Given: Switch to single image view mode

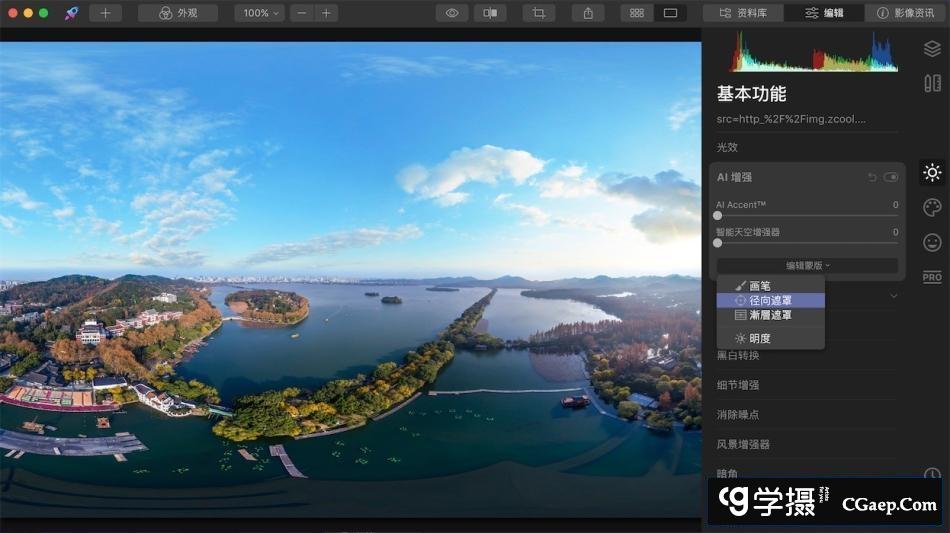Looking at the screenshot, I should (670, 13).
